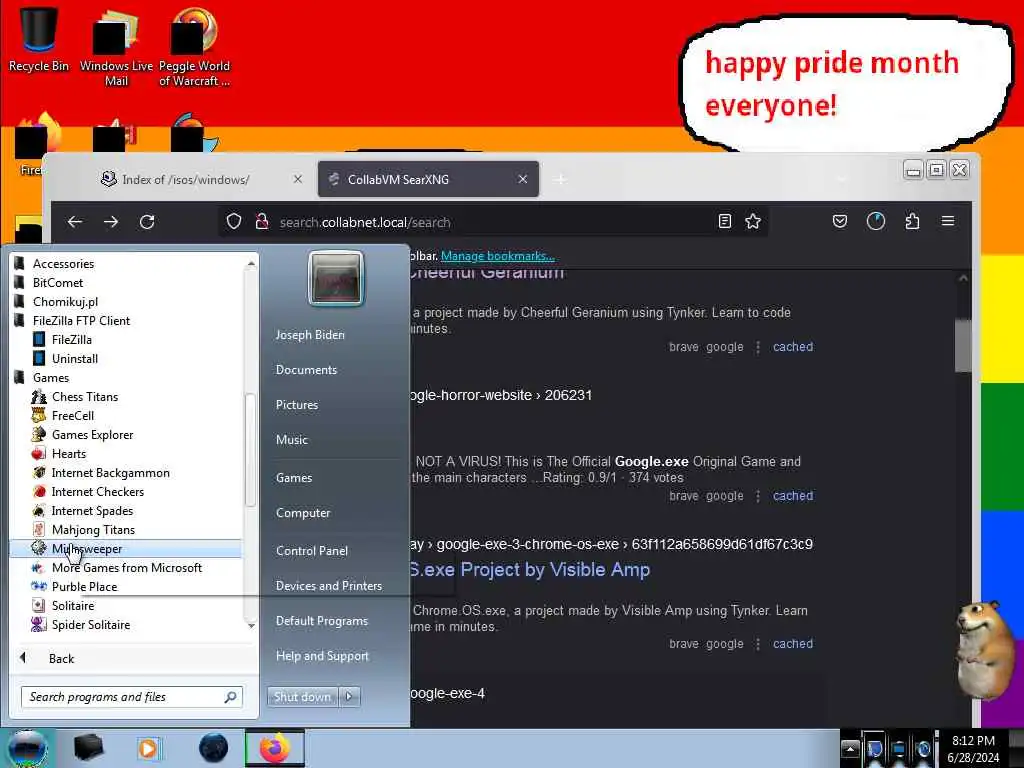
Task: Click the Windows Start orb
Action: click(27, 748)
